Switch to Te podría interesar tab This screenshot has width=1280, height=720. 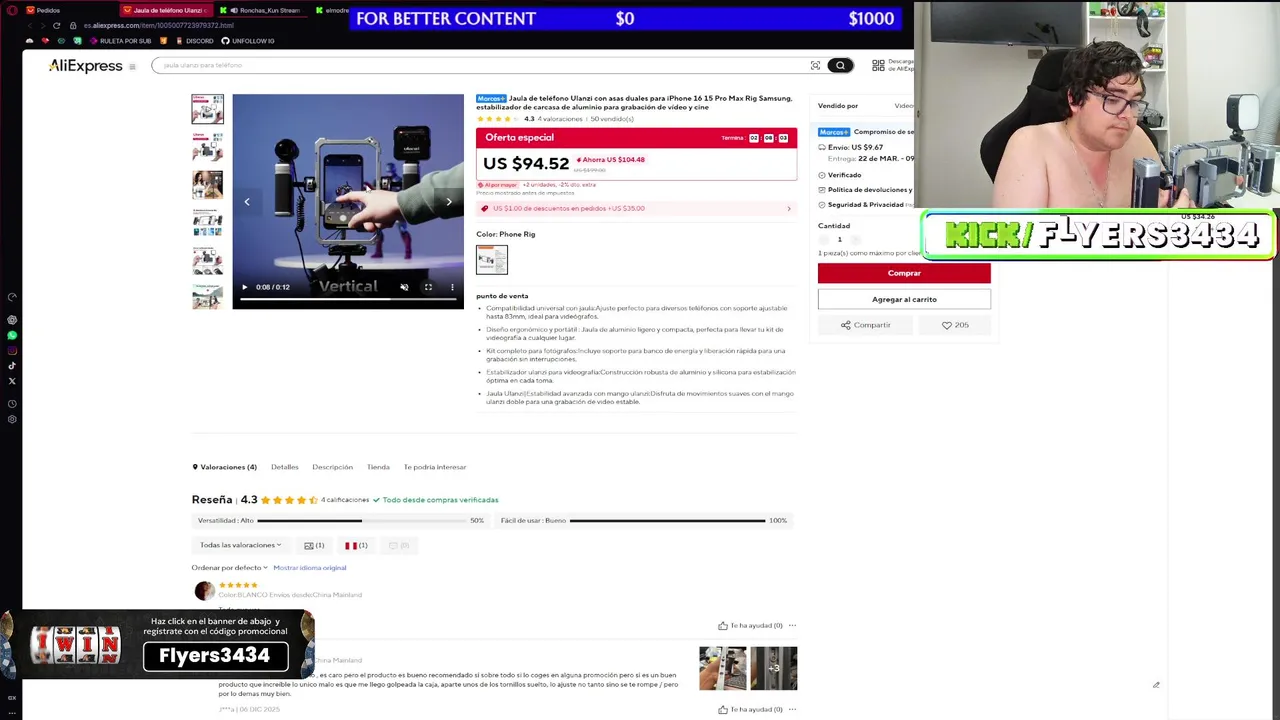pyautogui.click(x=435, y=467)
